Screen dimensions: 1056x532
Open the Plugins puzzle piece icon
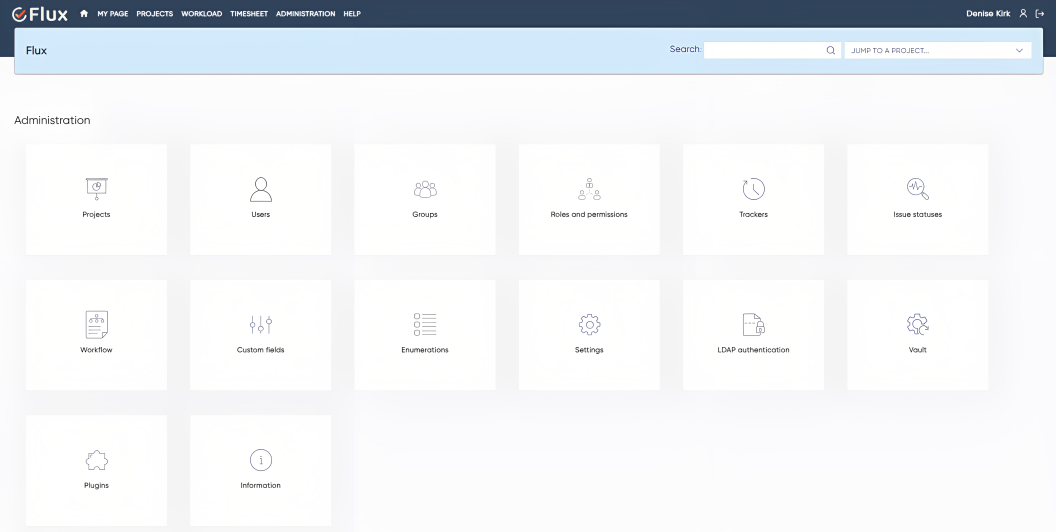96,460
